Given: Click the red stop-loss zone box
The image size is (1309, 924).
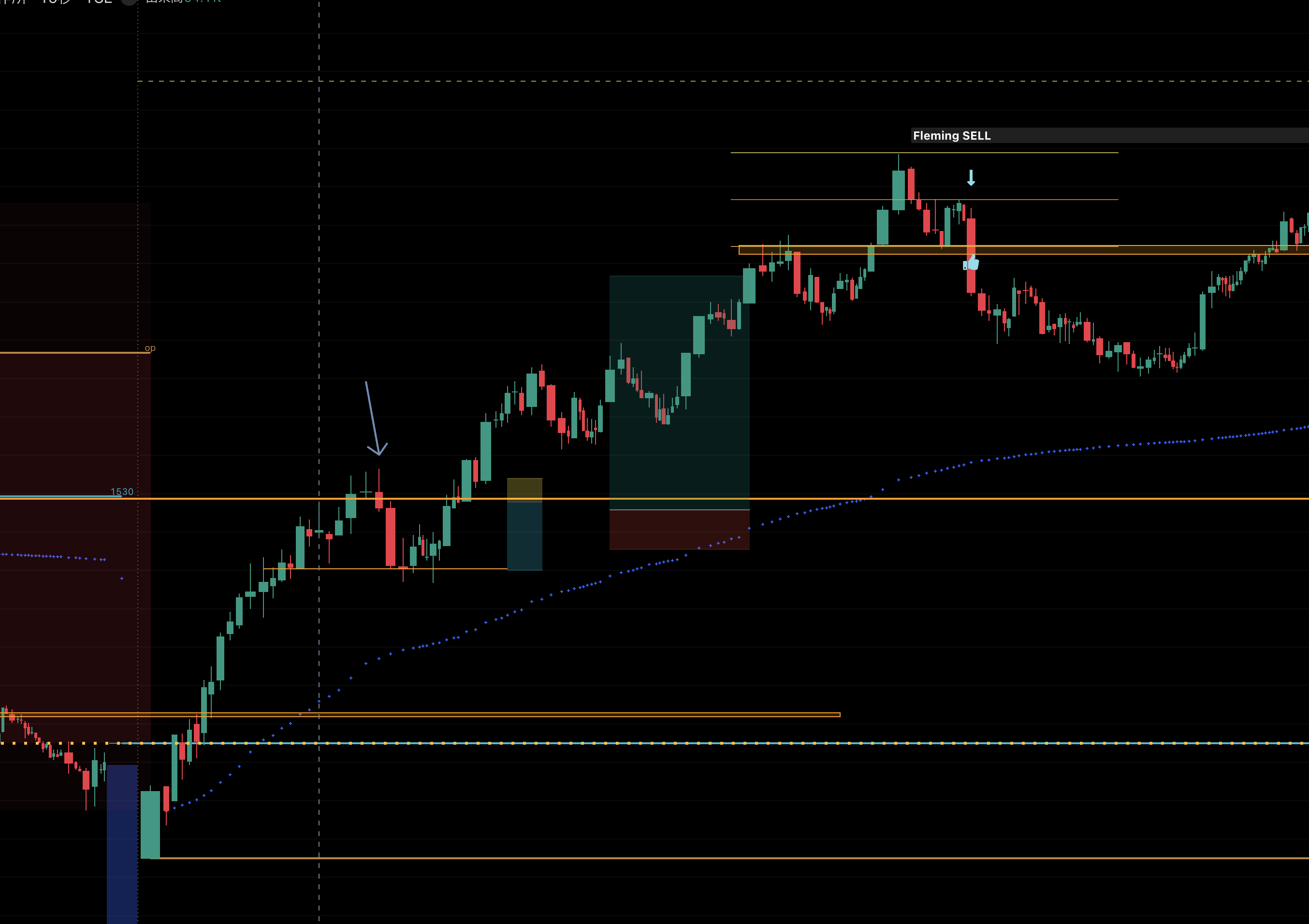Looking at the screenshot, I should tap(679, 530).
